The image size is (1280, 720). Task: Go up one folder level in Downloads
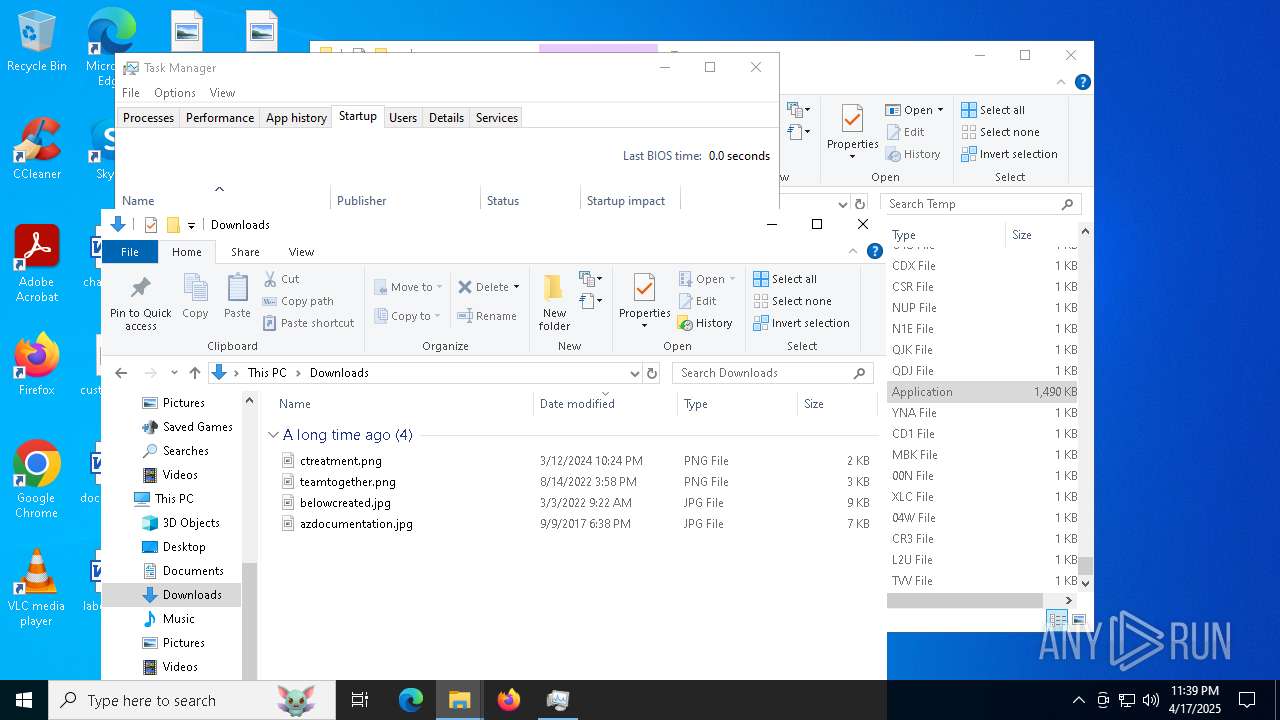(x=195, y=373)
